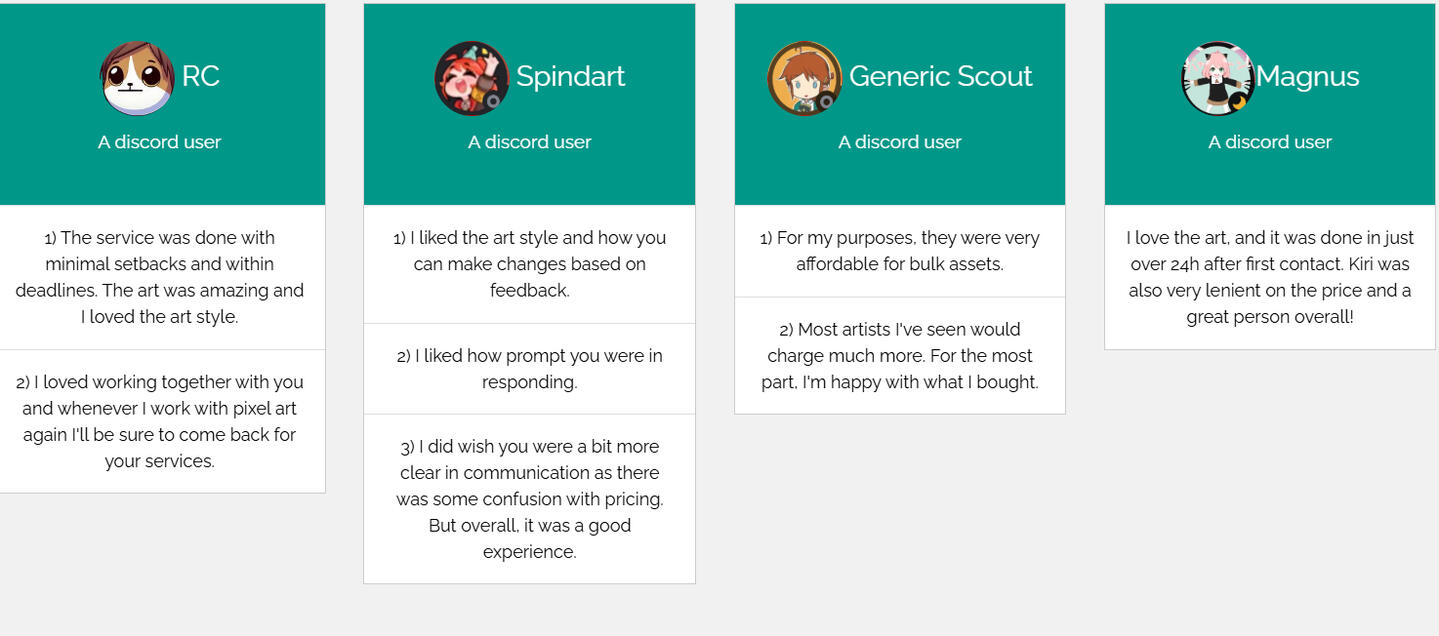The width and height of the screenshot is (1439, 636).
Task: Click Spindart's comment about the art style
Action: pos(529,264)
